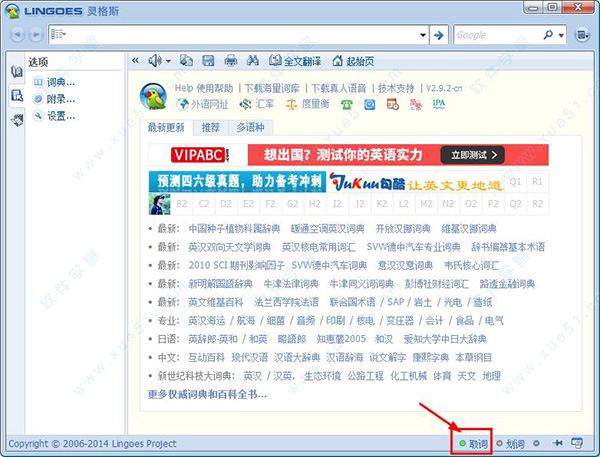Viewport: 600px width, 457px height.
Task: Click the pin icon in the status bar
Action: coord(558,443)
